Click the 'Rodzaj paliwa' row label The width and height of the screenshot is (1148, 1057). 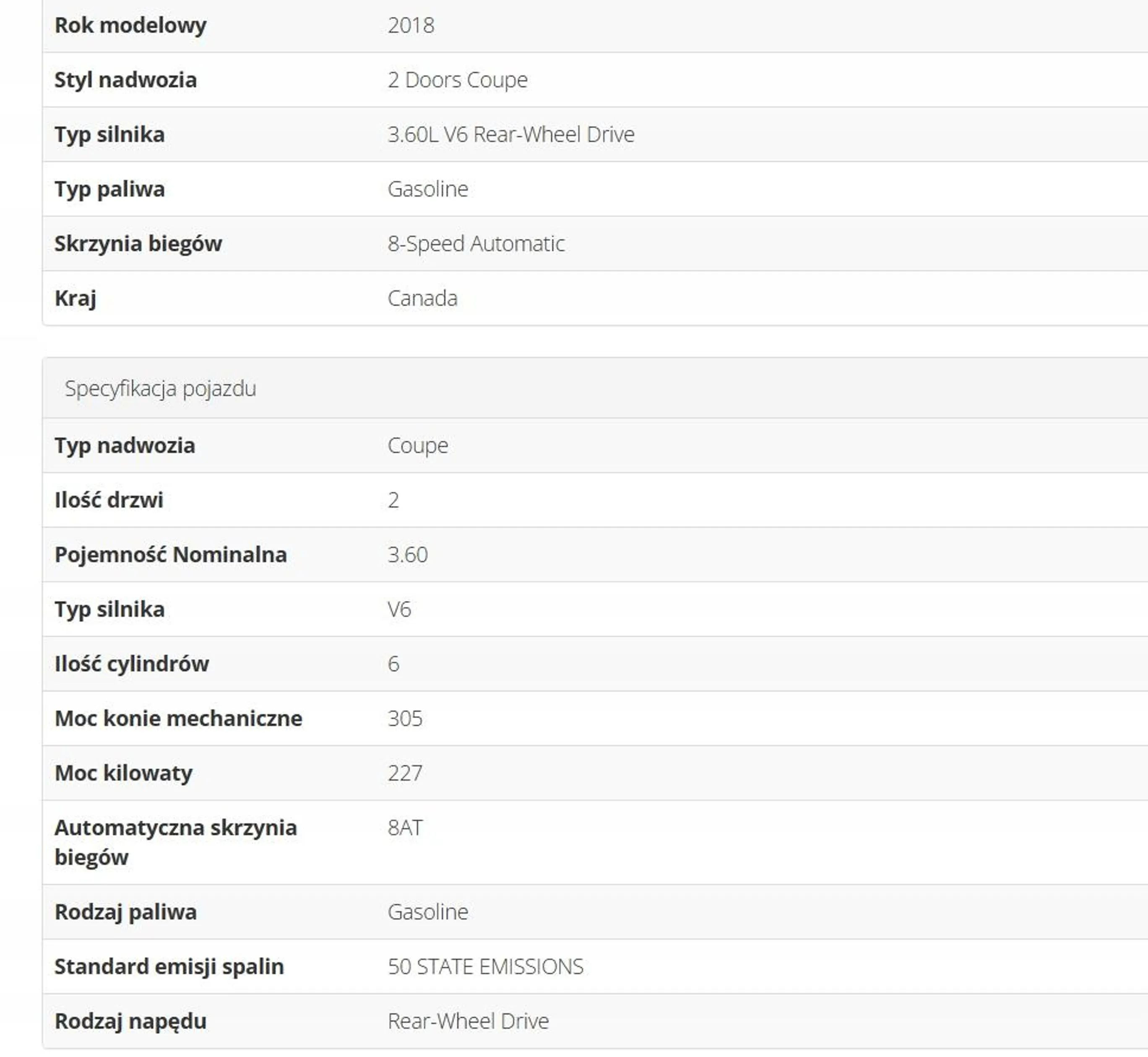[x=125, y=912]
